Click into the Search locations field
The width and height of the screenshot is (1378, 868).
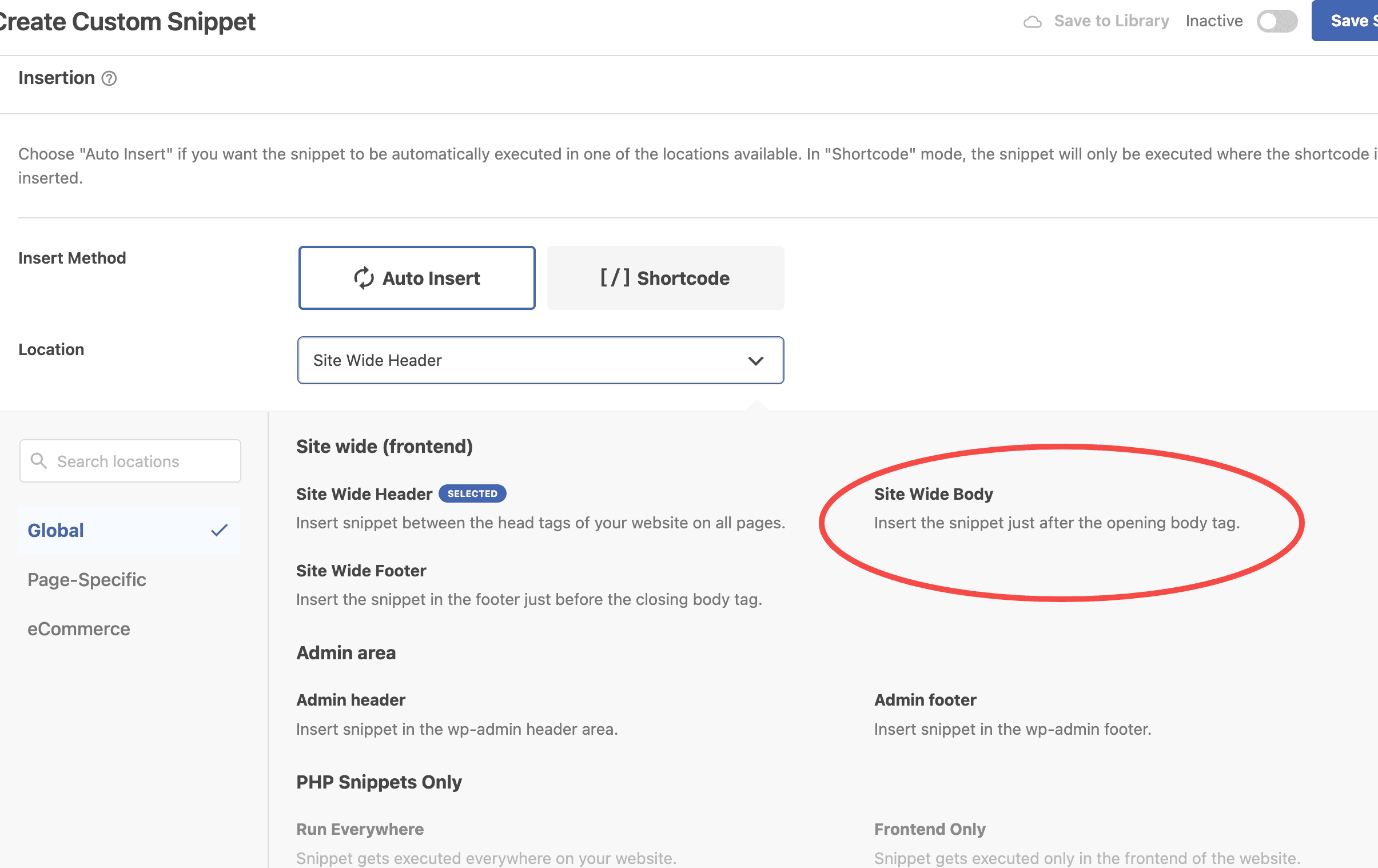[130, 461]
